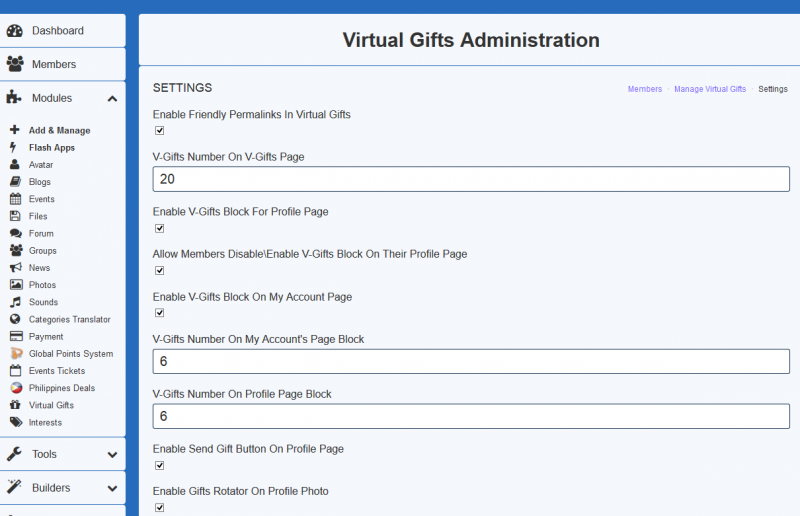
Task: Open the News megaphone icon
Action: click(x=16, y=267)
